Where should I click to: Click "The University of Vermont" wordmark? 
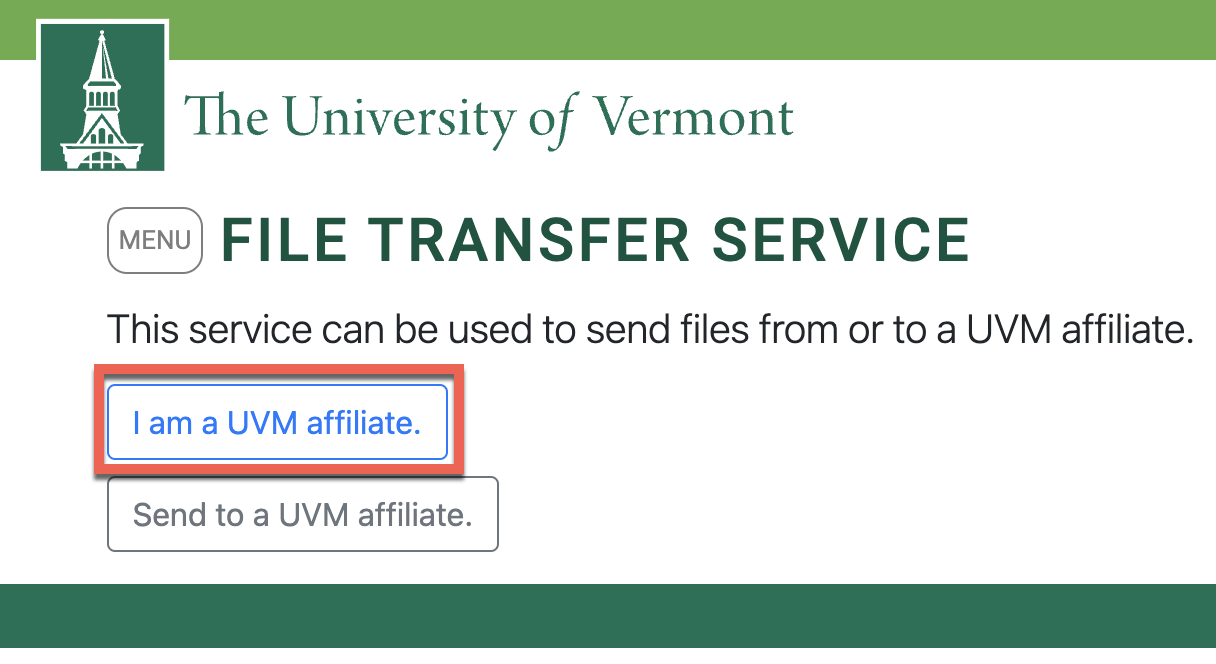pos(488,118)
